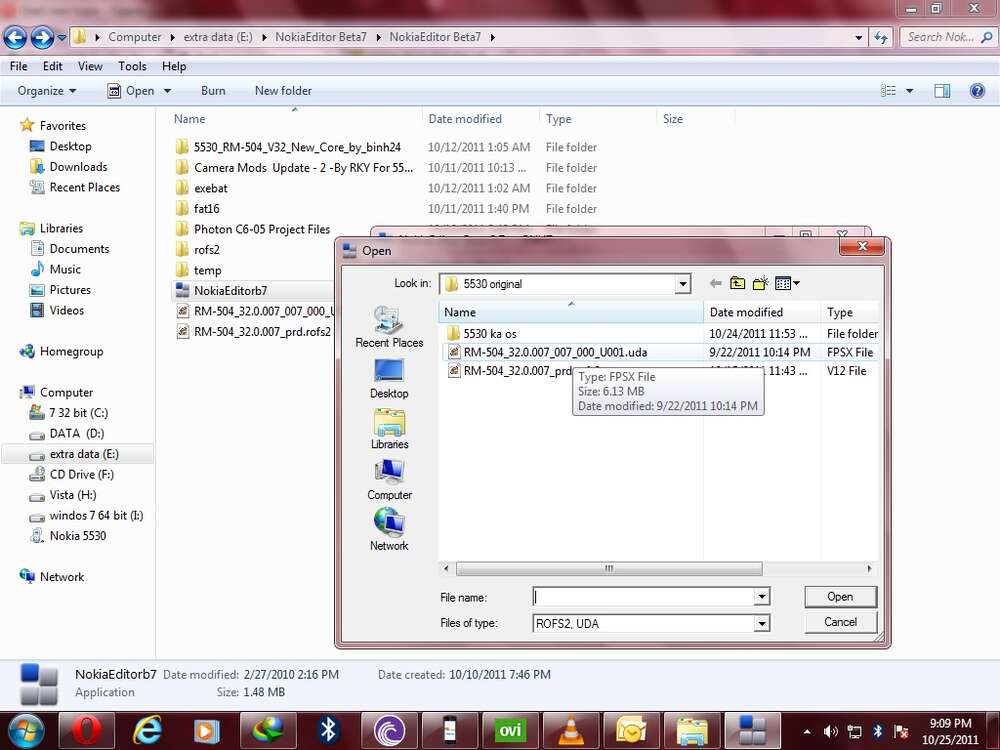Create new folder icon in Open dialog

(760, 283)
